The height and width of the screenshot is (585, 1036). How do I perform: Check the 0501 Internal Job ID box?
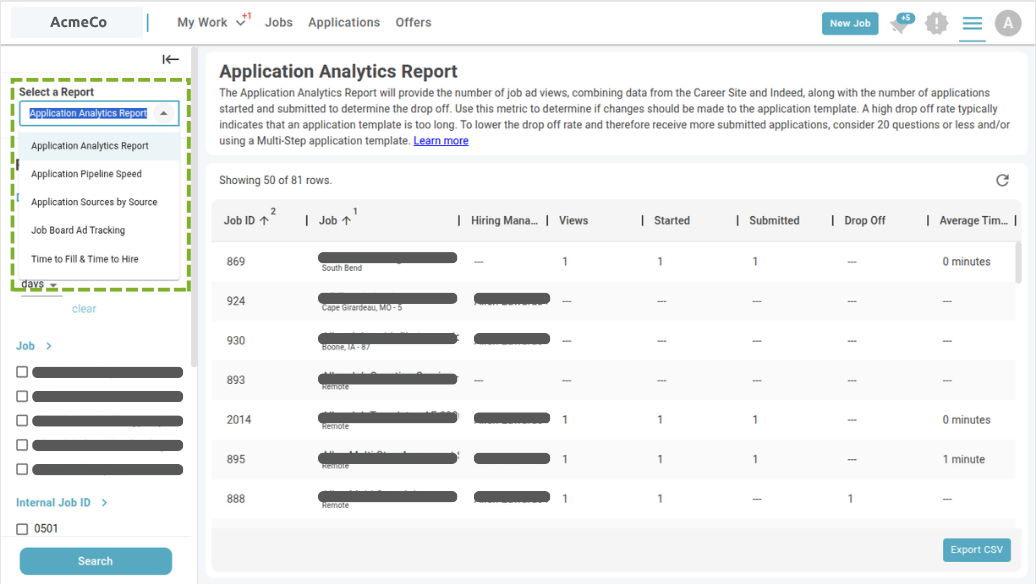coord(22,529)
